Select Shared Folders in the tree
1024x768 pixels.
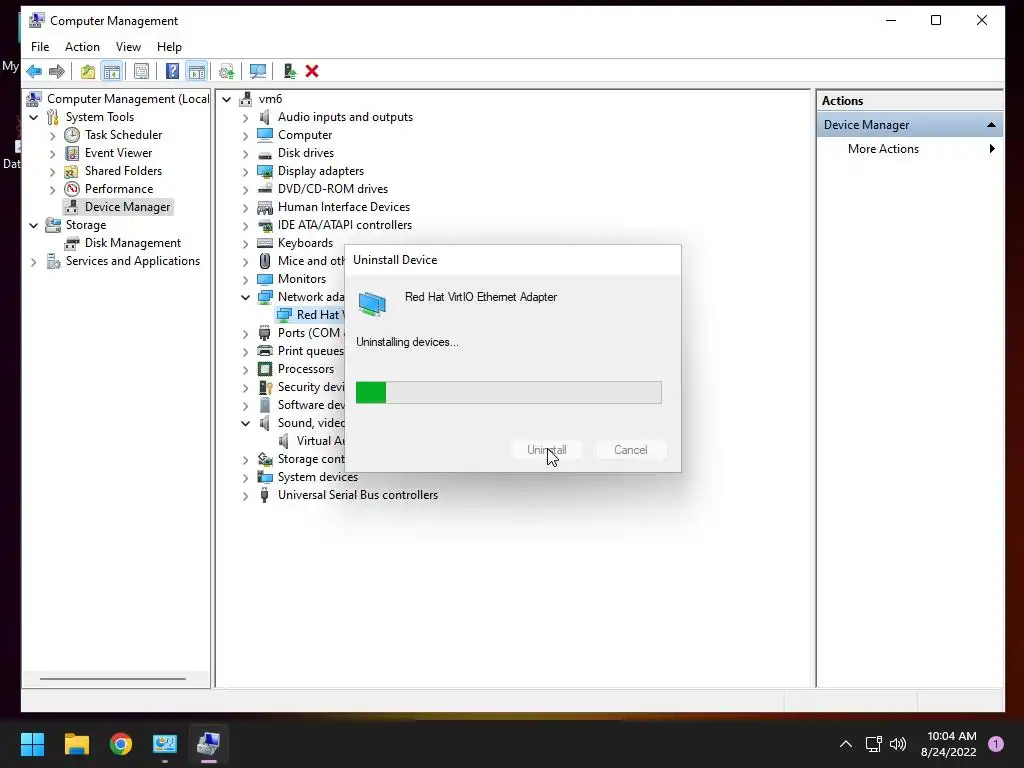pyautogui.click(x=123, y=170)
